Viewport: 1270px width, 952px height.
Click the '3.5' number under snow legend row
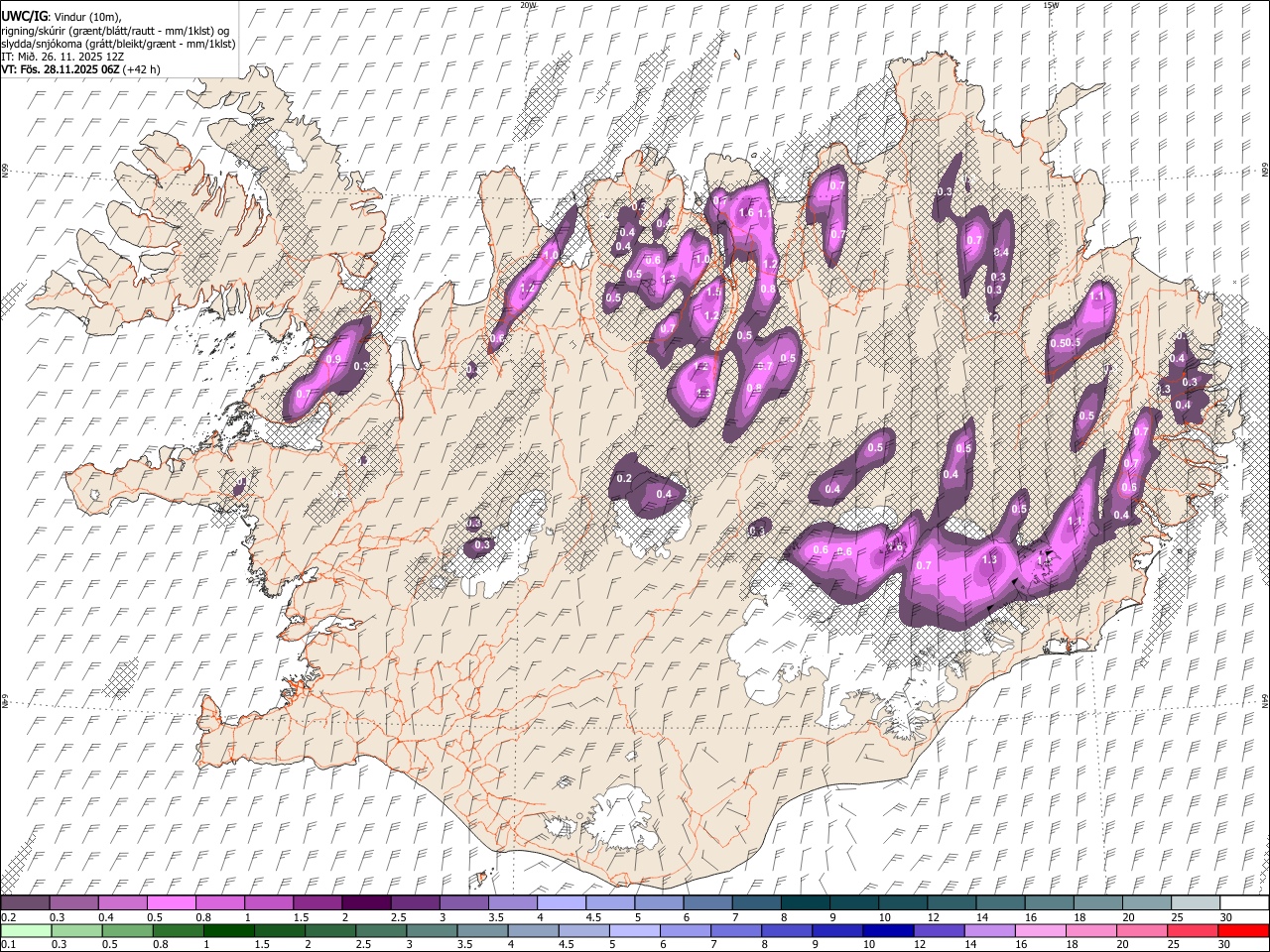(496, 917)
